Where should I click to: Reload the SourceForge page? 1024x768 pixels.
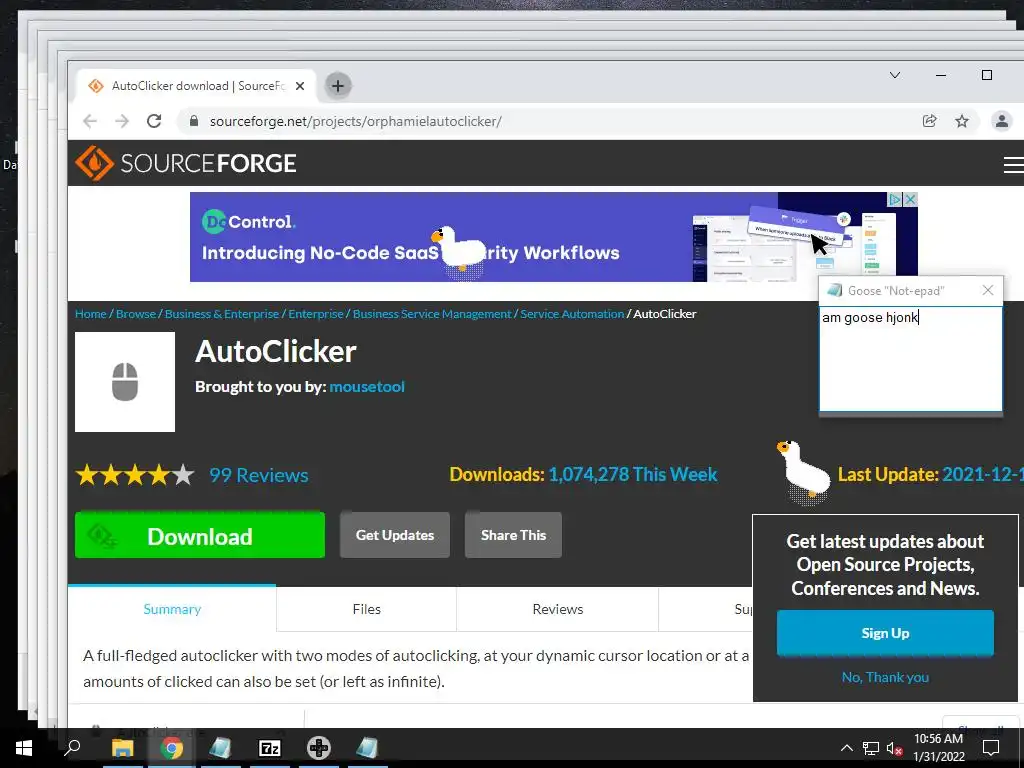coord(154,121)
